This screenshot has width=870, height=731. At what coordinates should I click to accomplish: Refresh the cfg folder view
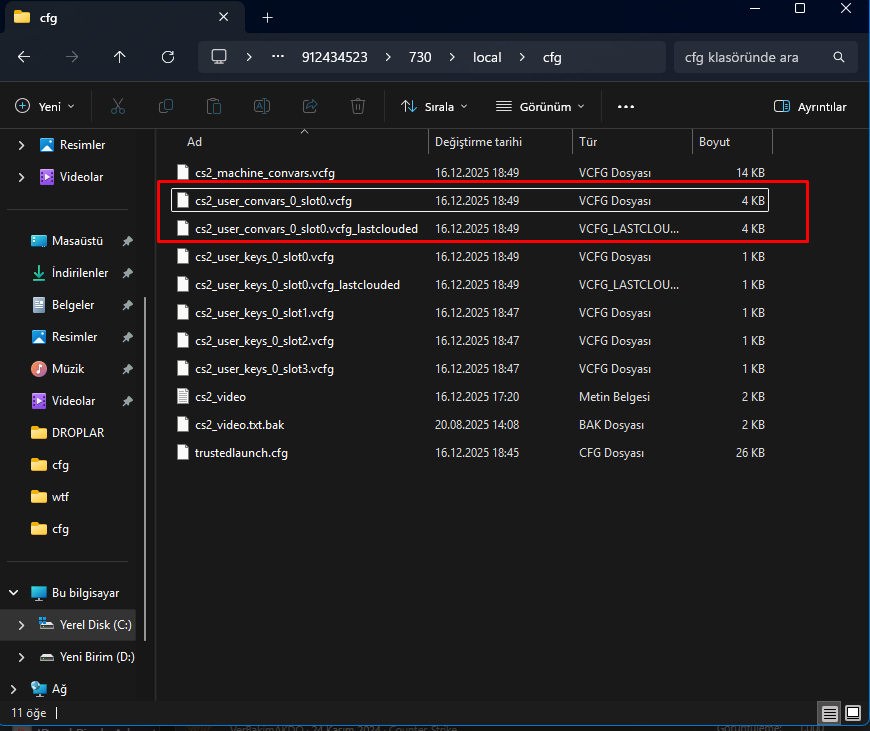[x=168, y=57]
